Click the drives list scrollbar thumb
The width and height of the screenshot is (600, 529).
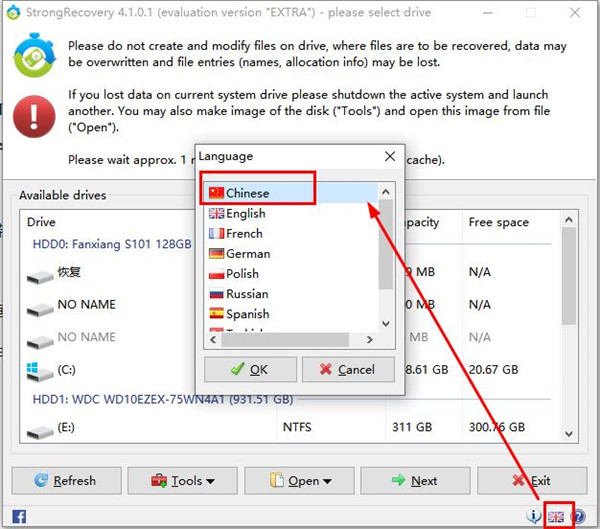point(569,276)
